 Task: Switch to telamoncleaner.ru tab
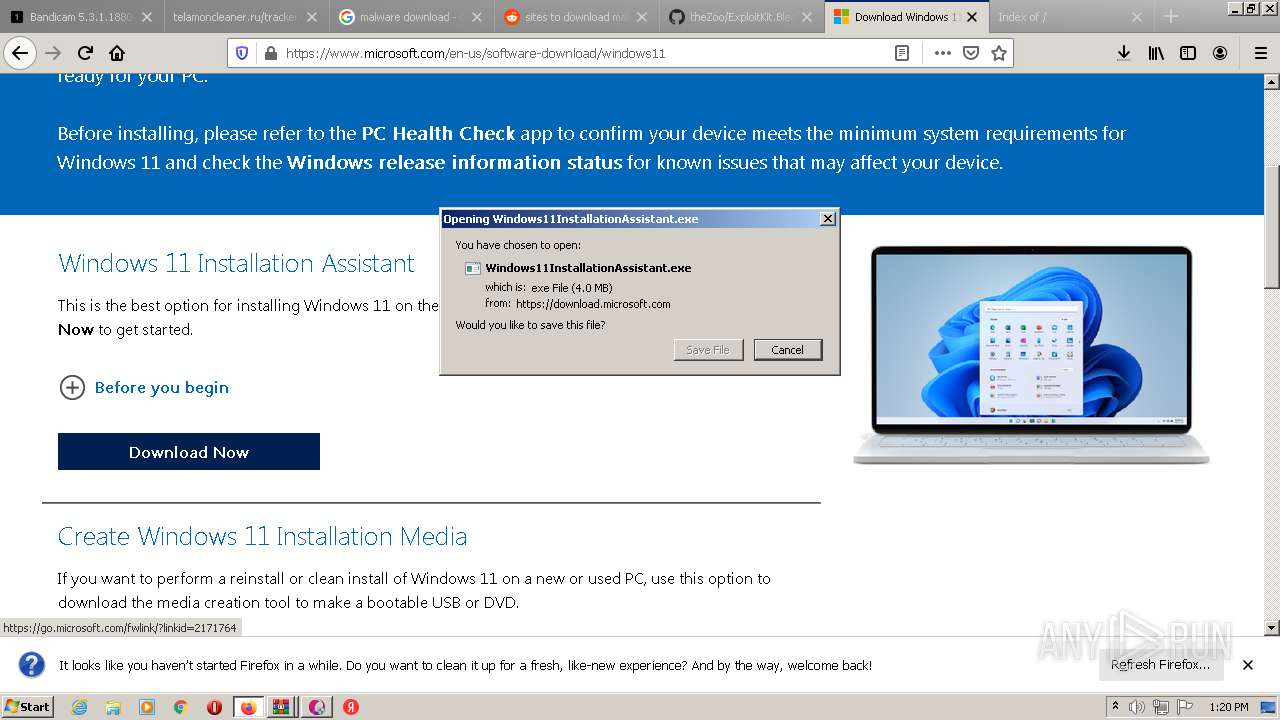[246, 17]
